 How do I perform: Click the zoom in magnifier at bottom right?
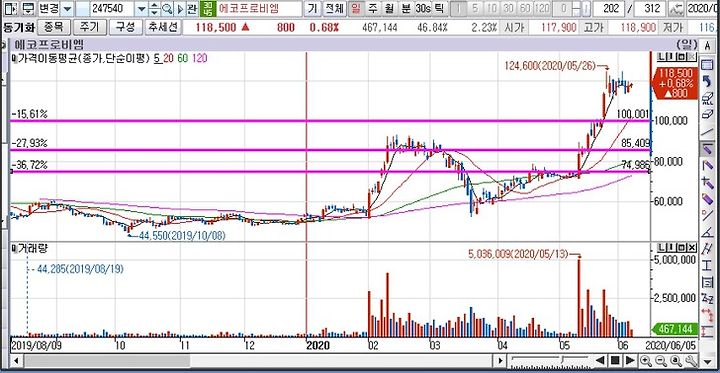tap(647, 360)
